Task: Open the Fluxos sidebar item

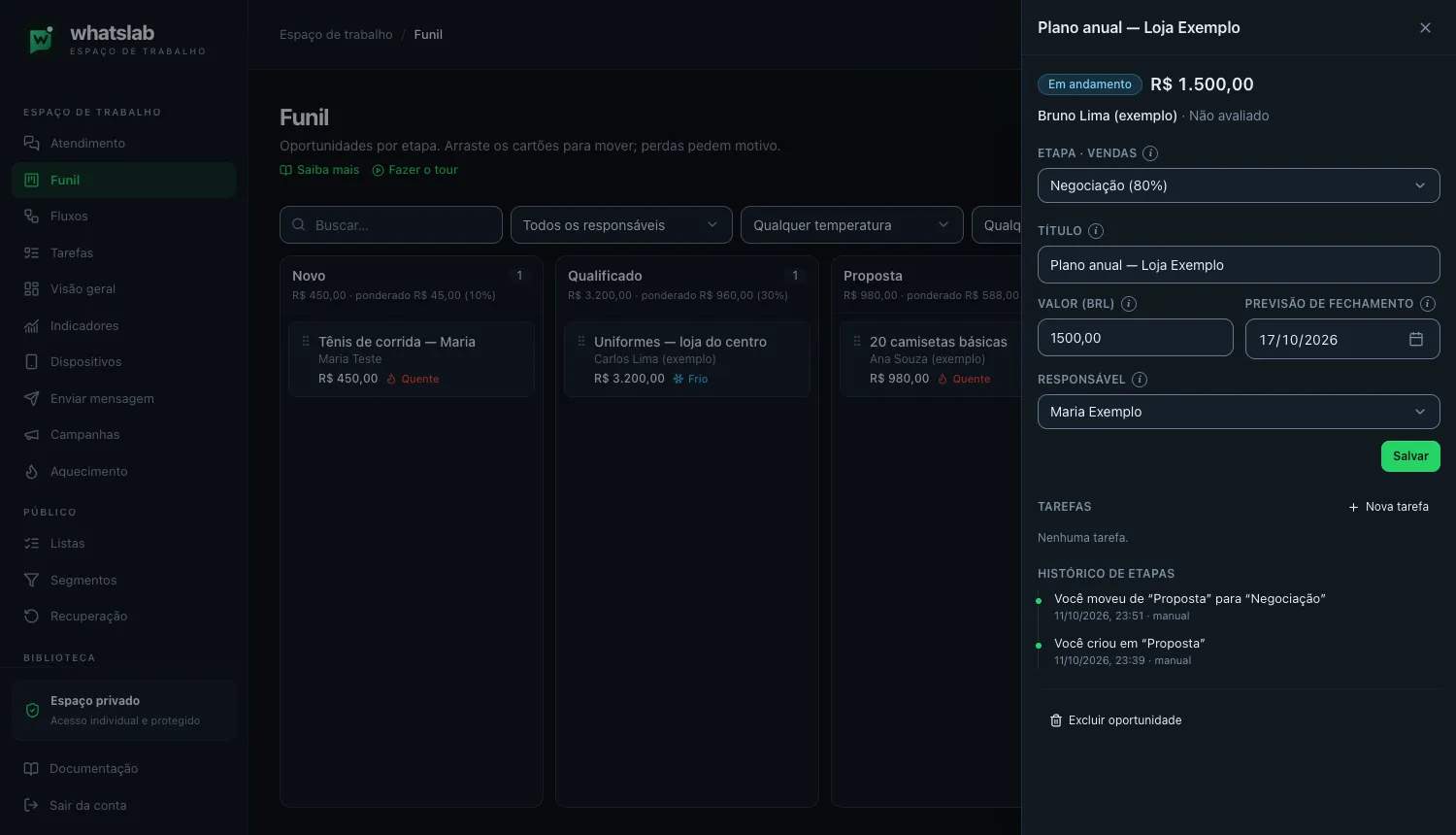Action: [123, 217]
